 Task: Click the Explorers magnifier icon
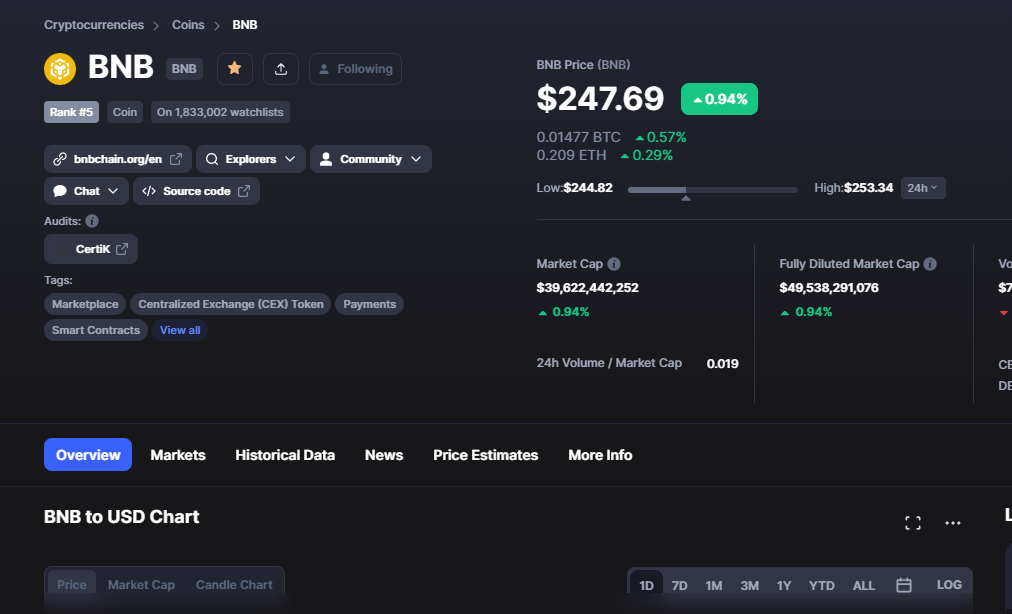click(x=212, y=159)
